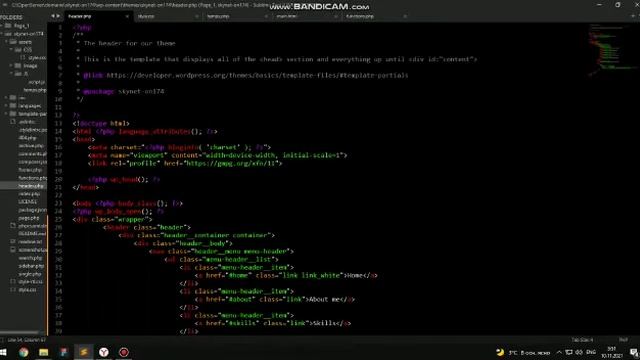Screen dimensions: 640x360
Task: Open single.php in the sidebar
Action: click(30, 274)
